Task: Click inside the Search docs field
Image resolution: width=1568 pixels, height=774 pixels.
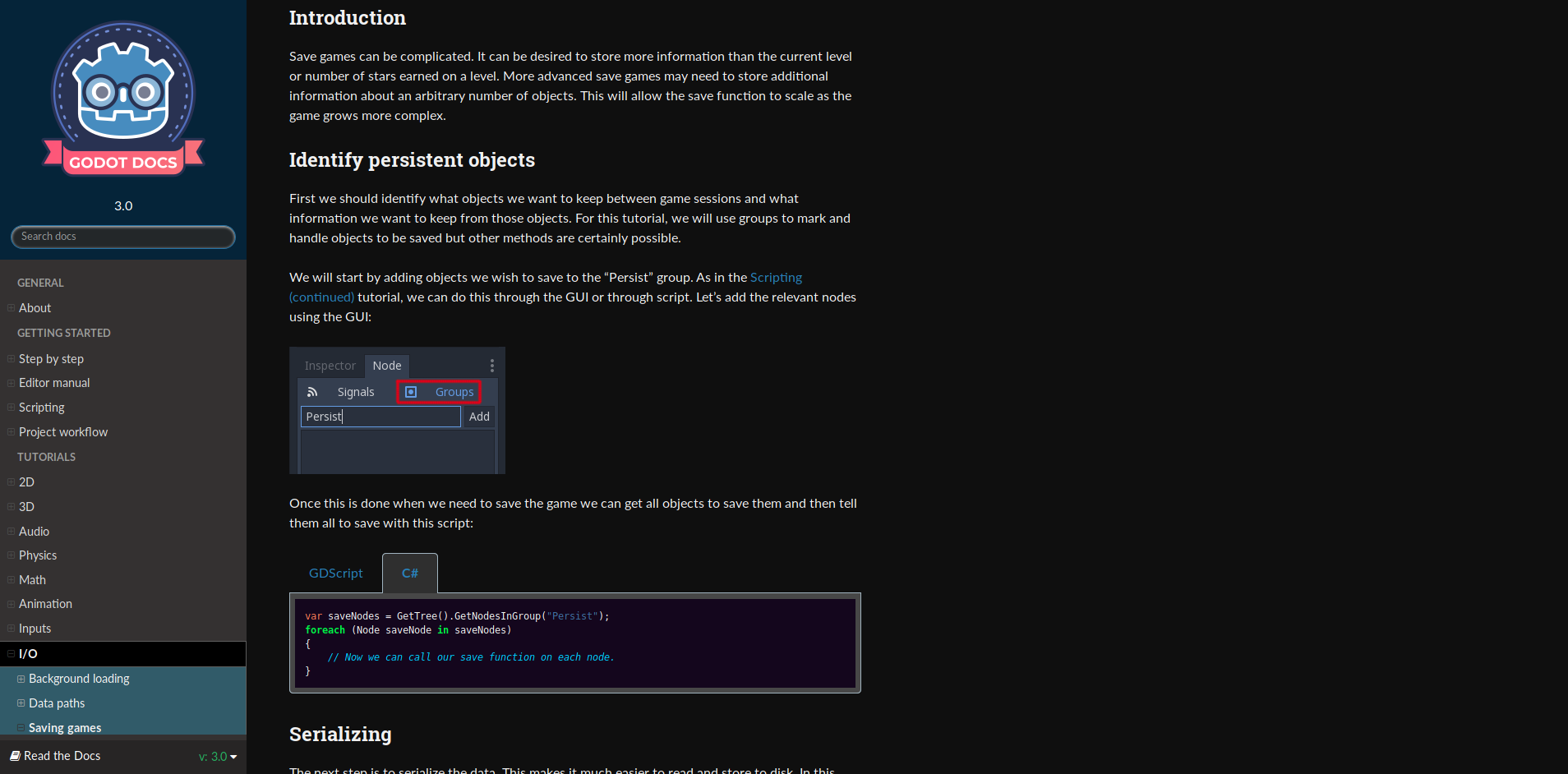Action: click(122, 237)
